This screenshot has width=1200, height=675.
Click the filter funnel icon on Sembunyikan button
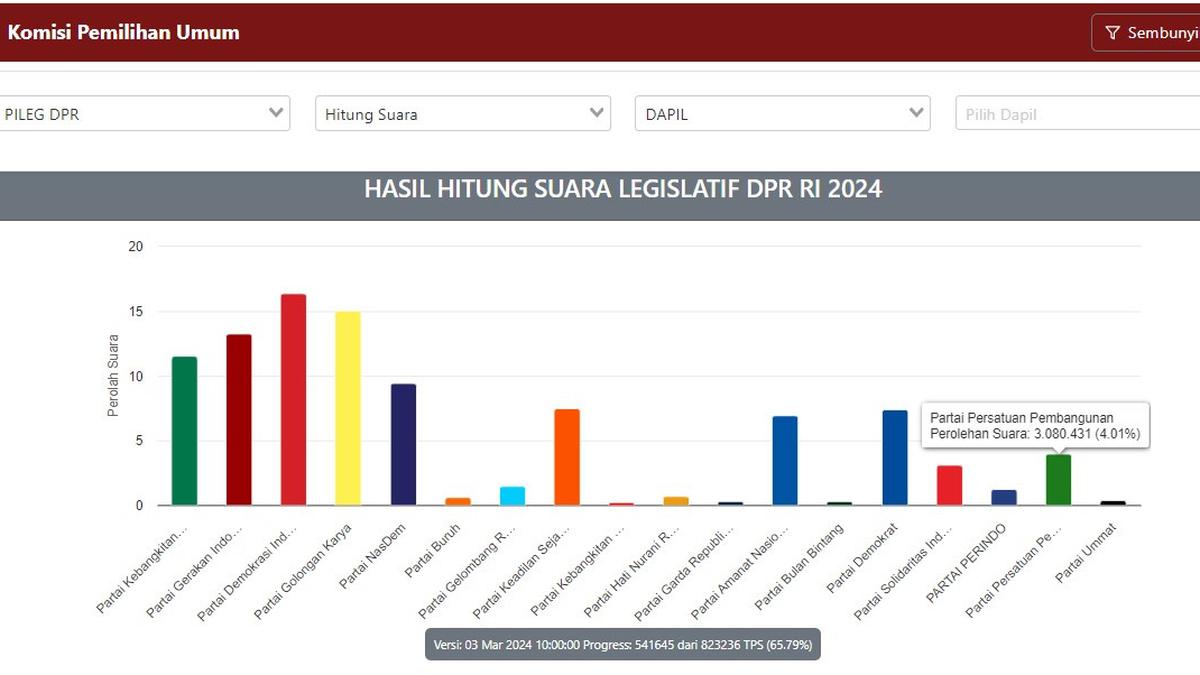point(1113,32)
